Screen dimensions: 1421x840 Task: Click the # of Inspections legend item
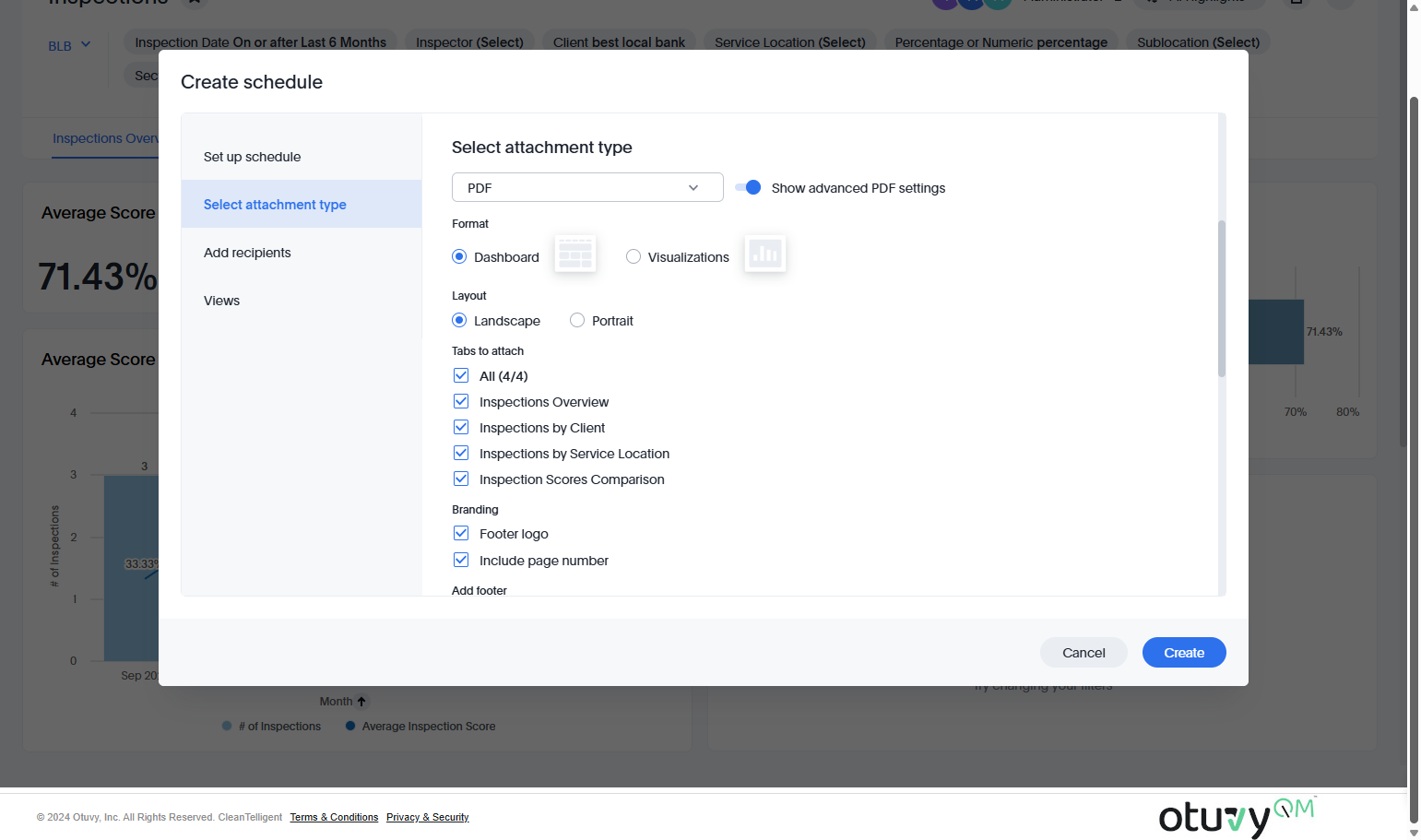pos(272,726)
